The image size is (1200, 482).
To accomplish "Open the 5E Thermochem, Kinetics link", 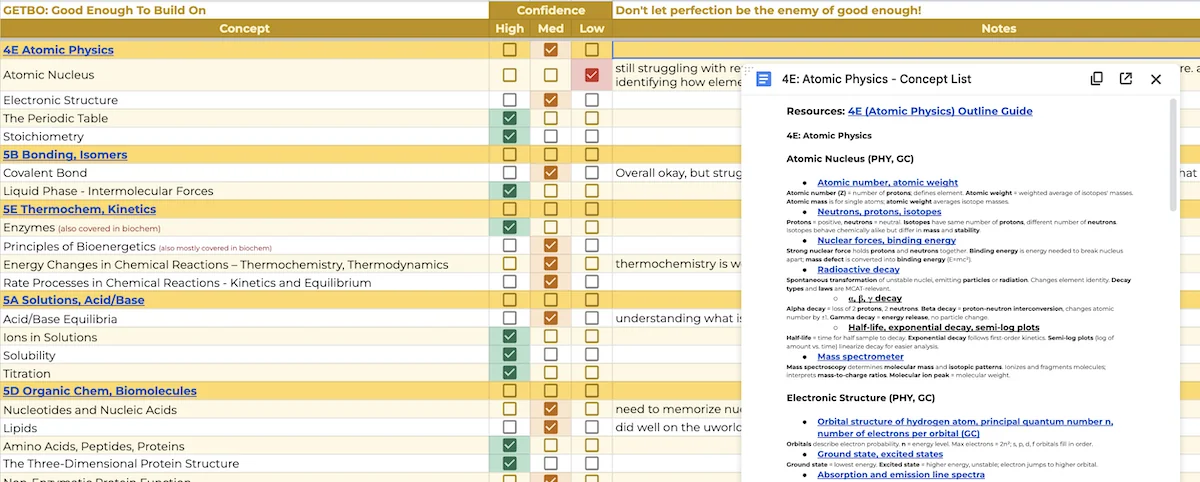I will [79, 209].
